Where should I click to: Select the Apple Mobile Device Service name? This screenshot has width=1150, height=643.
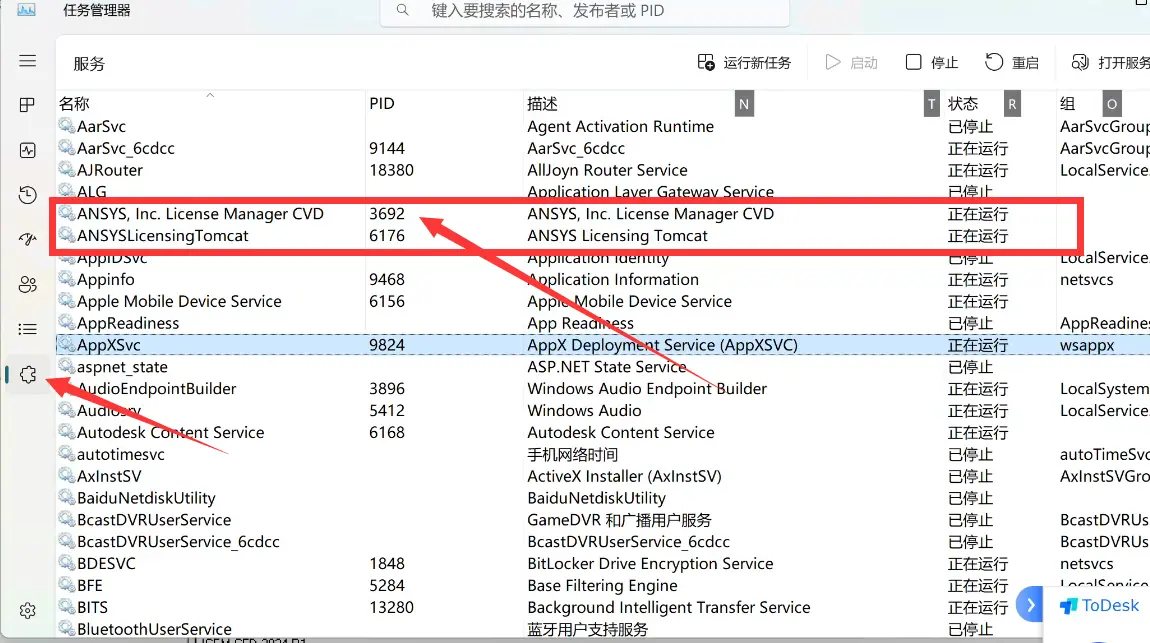[x=179, y=301]
